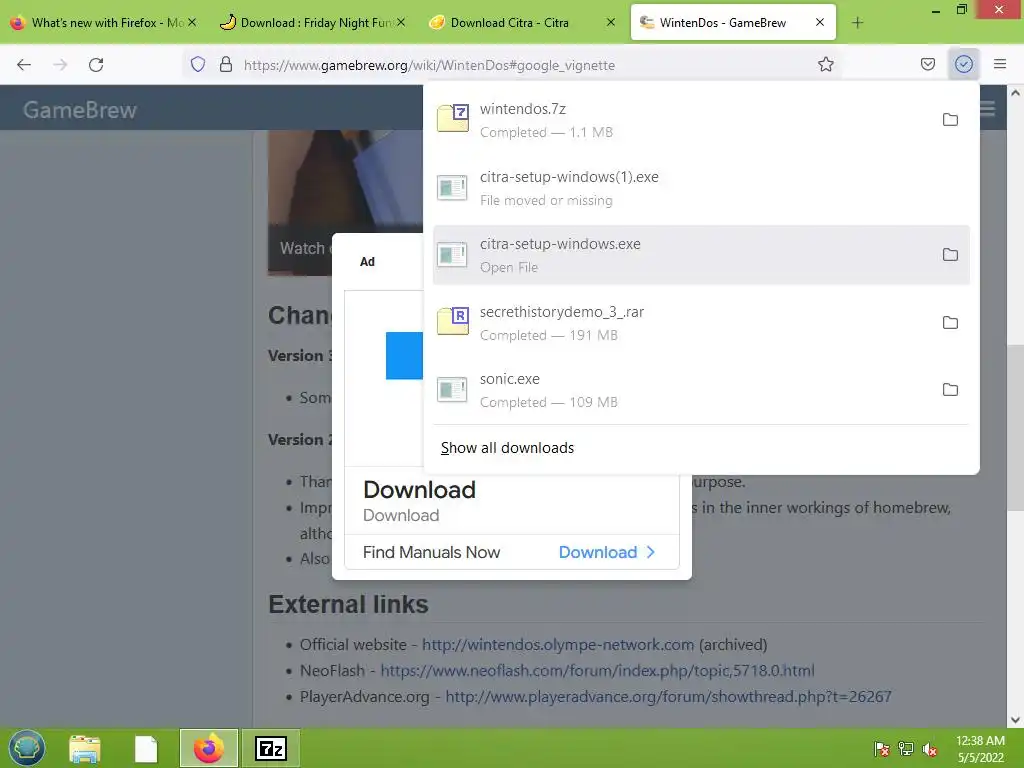
Task: Close the What's new with Firefox tab
Action: [192, 22]
